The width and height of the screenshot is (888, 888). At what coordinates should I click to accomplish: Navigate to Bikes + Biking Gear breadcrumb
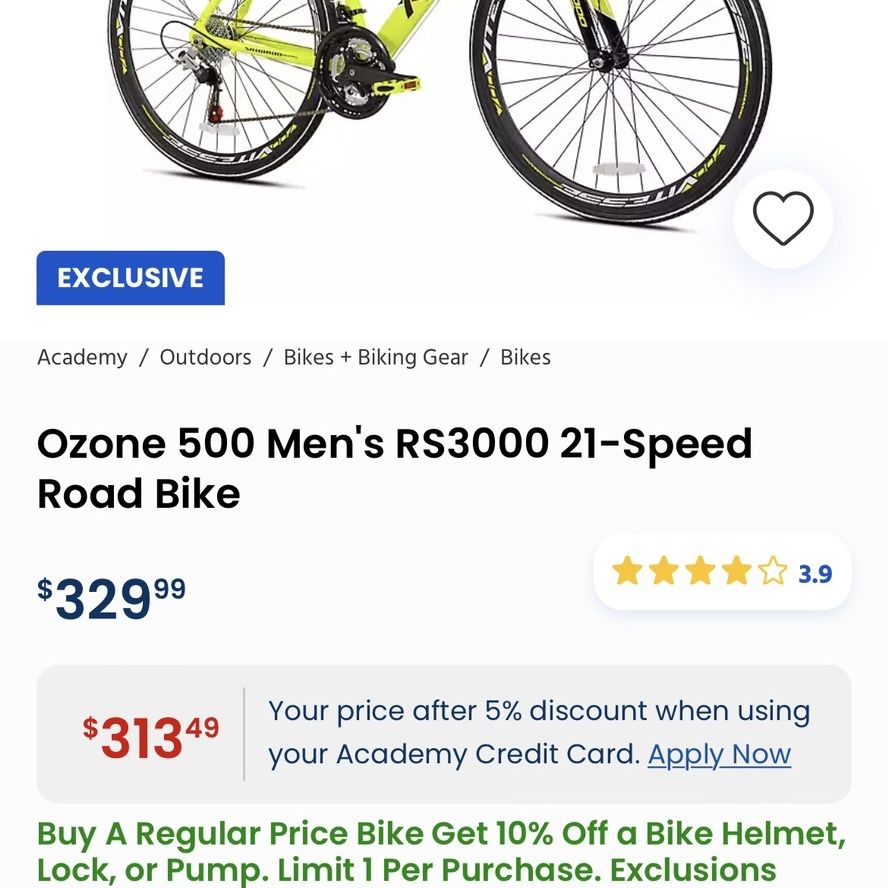coord(375,357)
